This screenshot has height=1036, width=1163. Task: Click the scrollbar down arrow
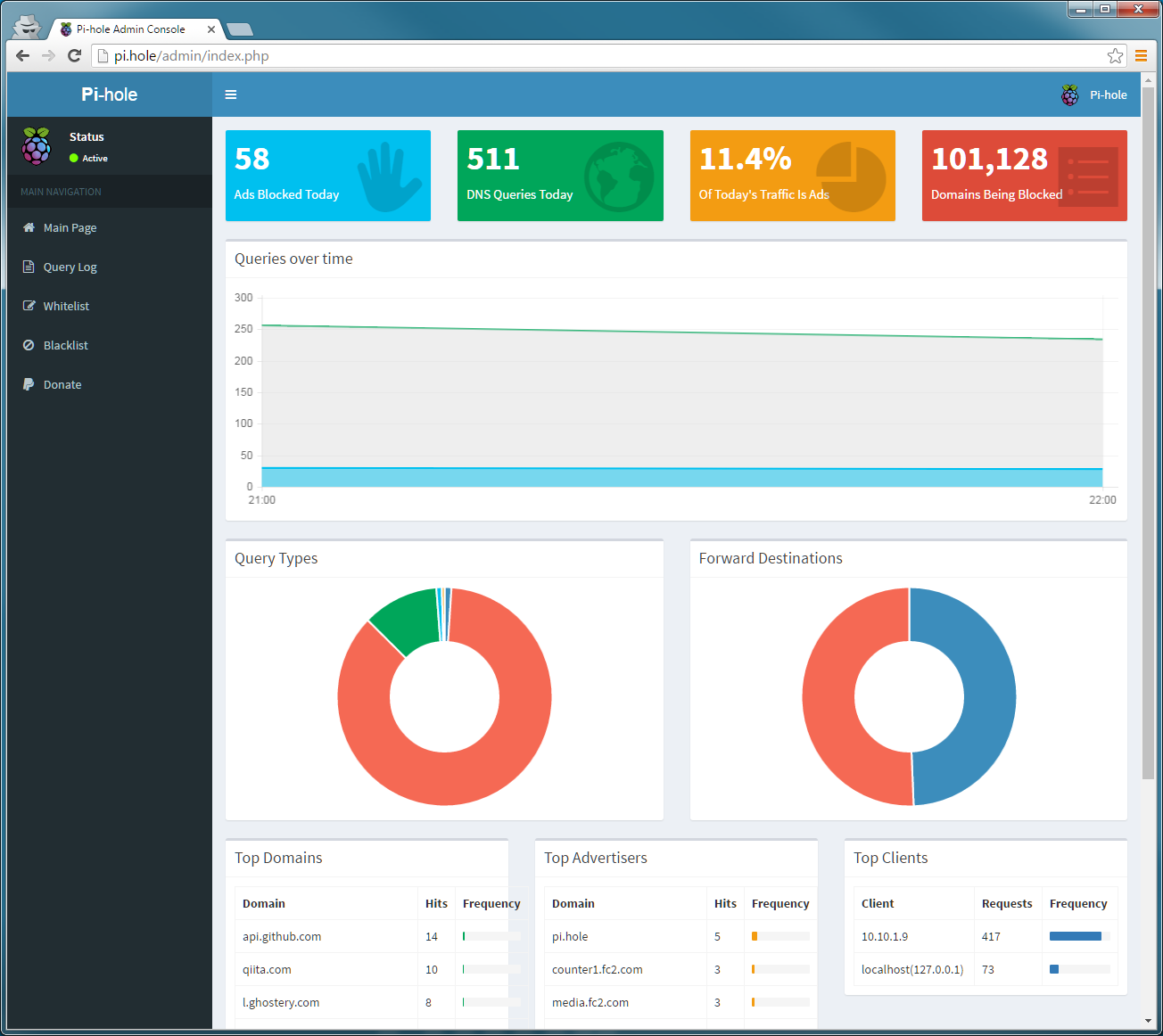1148,1021
